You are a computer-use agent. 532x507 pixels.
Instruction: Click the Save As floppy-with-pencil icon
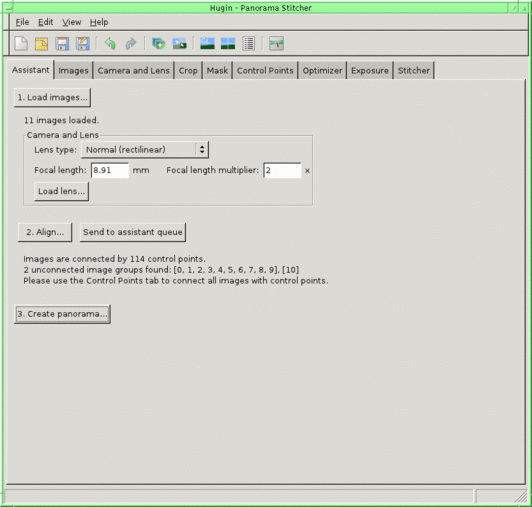pyautogui.click(x=83, y=44)
